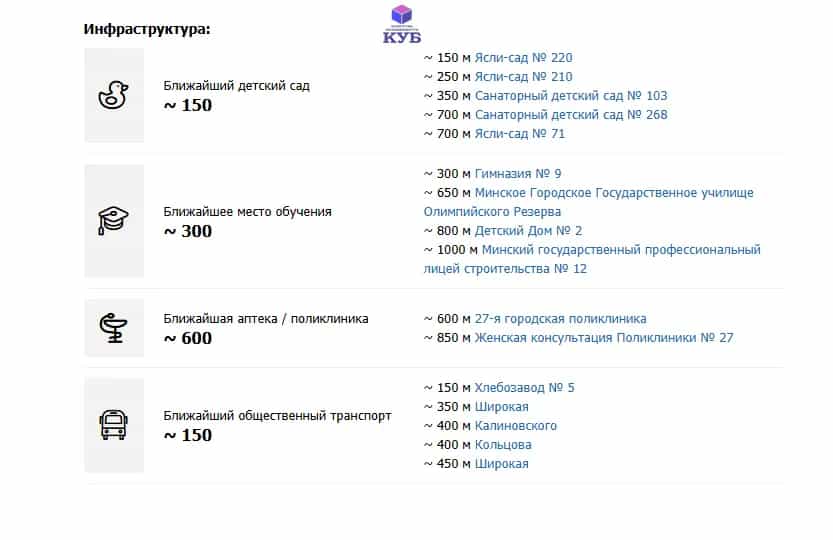833x540 pixels.
Task: Open the Хлебозавод № 5 stop link
Action: point(524,388)
